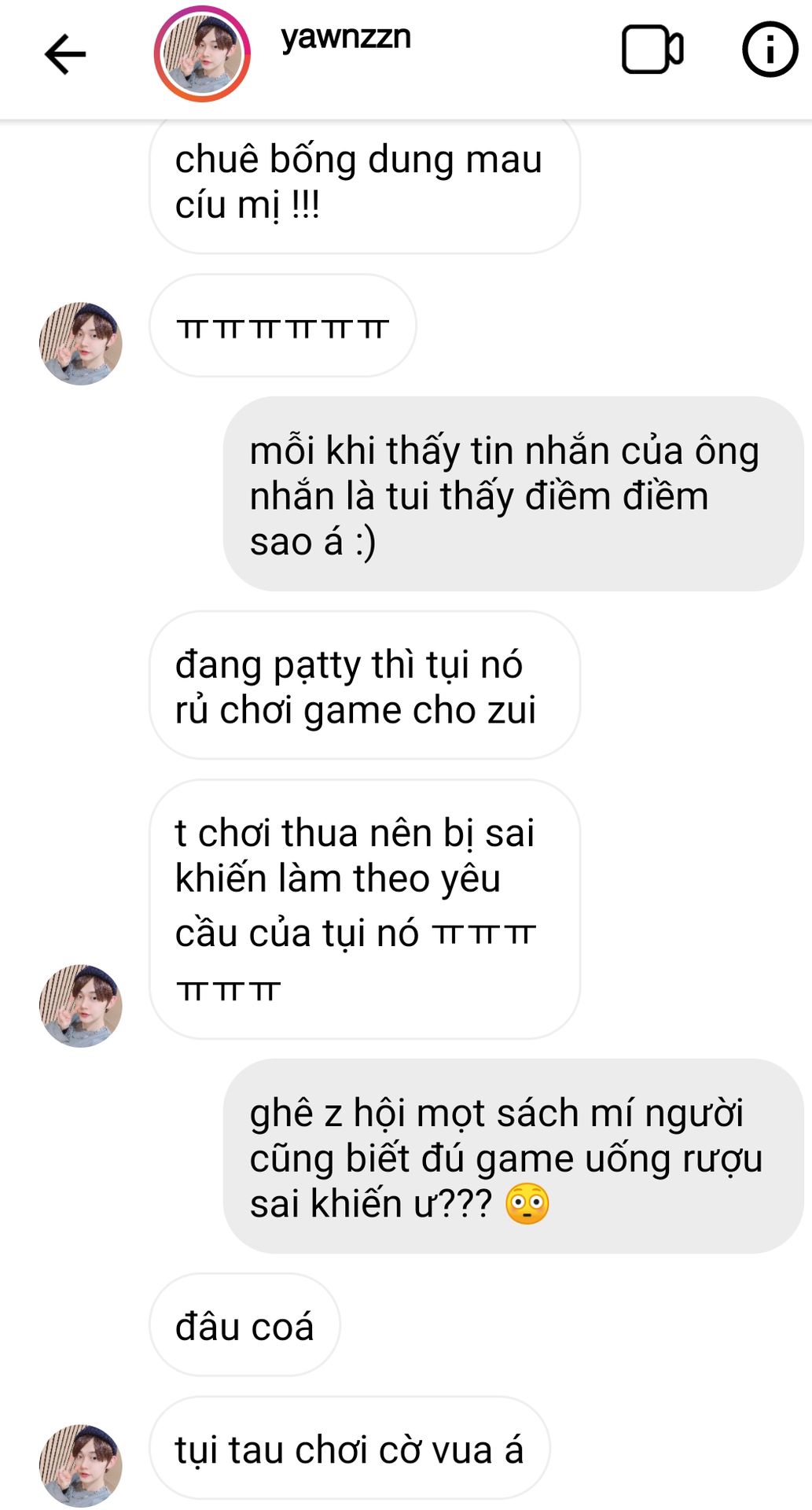
Task: Tap the yawnzzn username header
Action: 346,36
